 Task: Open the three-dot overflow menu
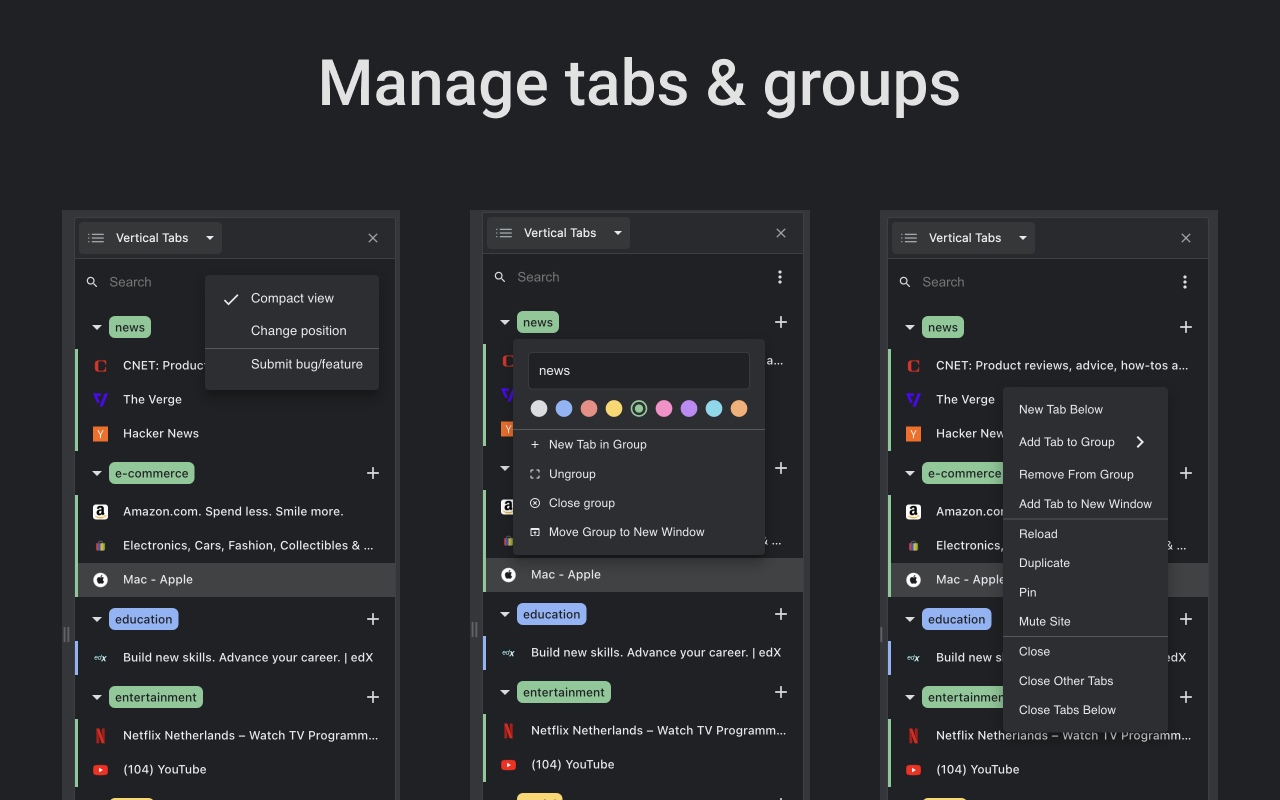780,277
